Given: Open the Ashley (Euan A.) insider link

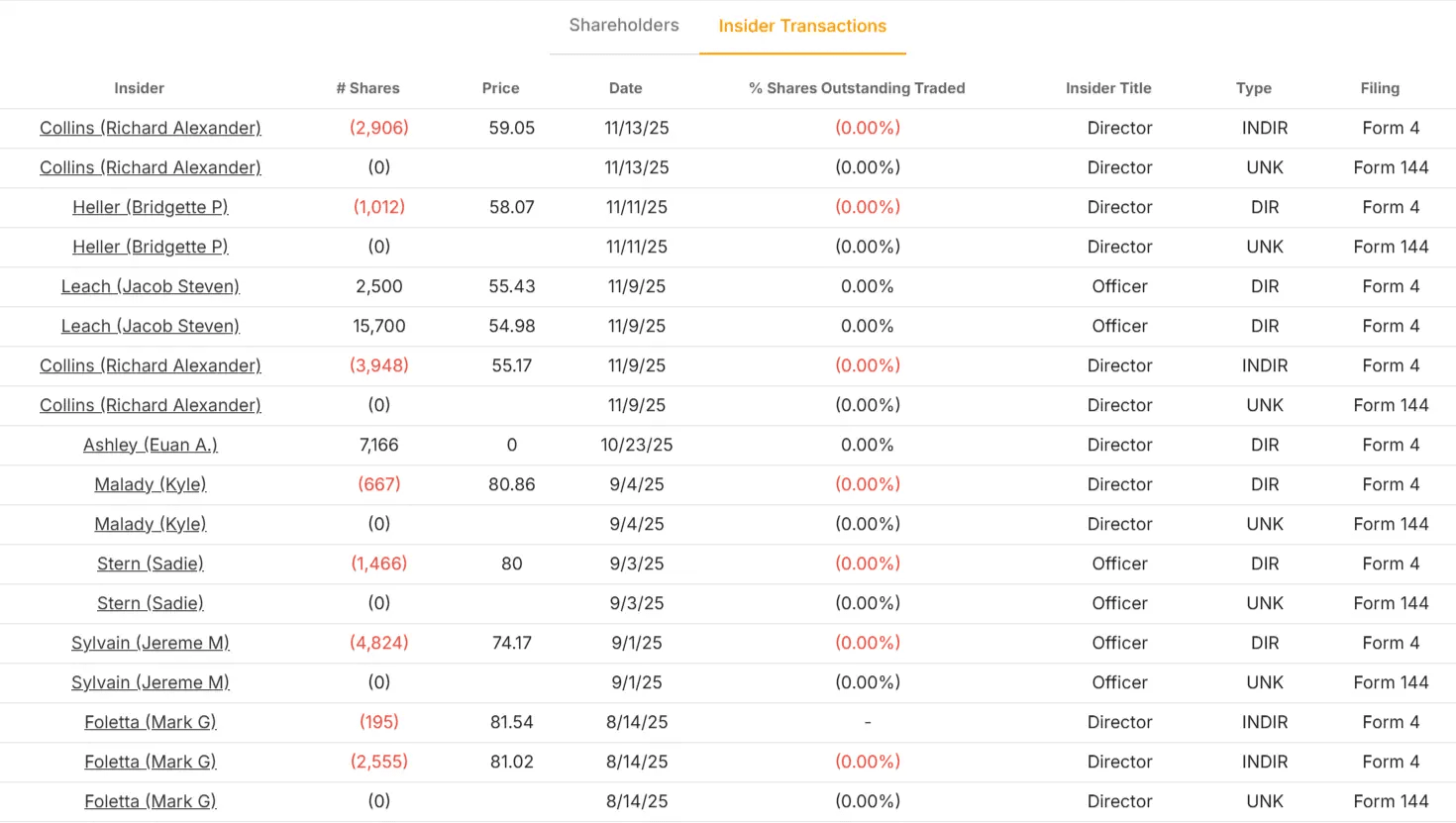Looking at the screenshot, I should click(151, 445).
